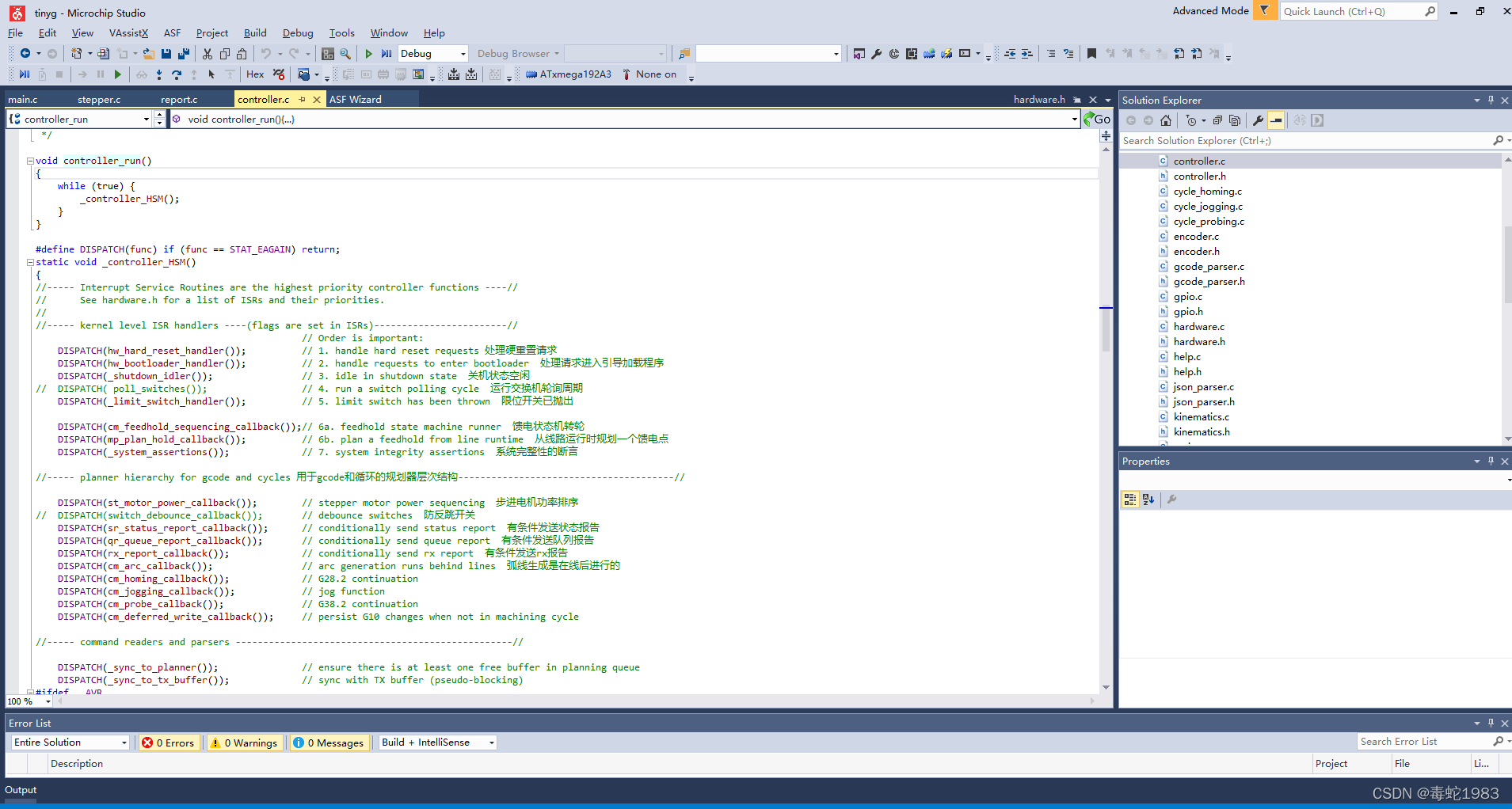The height and width of the screenshot is (809, 1512).
Task: Switch to the ASF Wizard tab
Action: tap(355, 100)
